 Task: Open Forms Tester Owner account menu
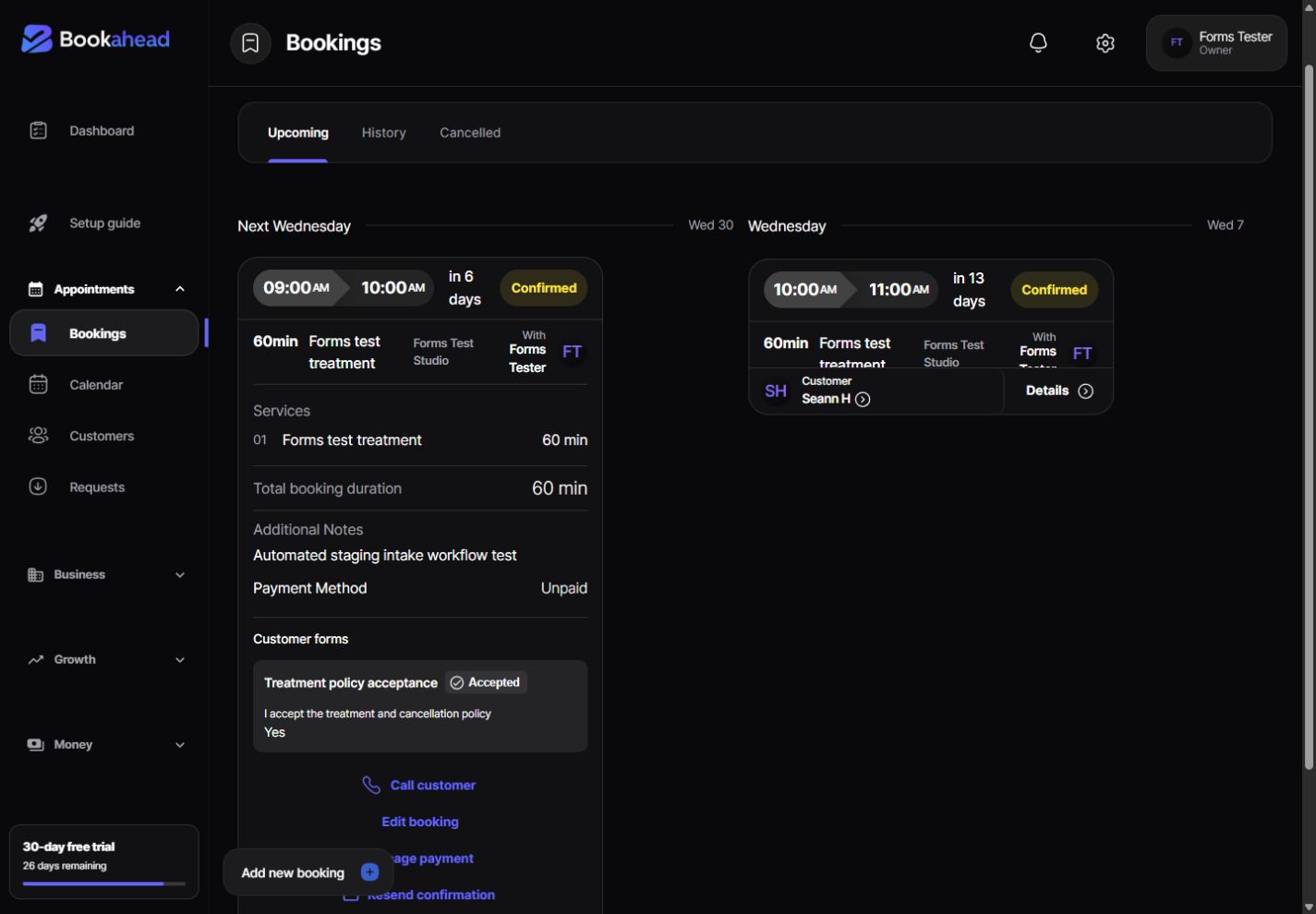1216,42
